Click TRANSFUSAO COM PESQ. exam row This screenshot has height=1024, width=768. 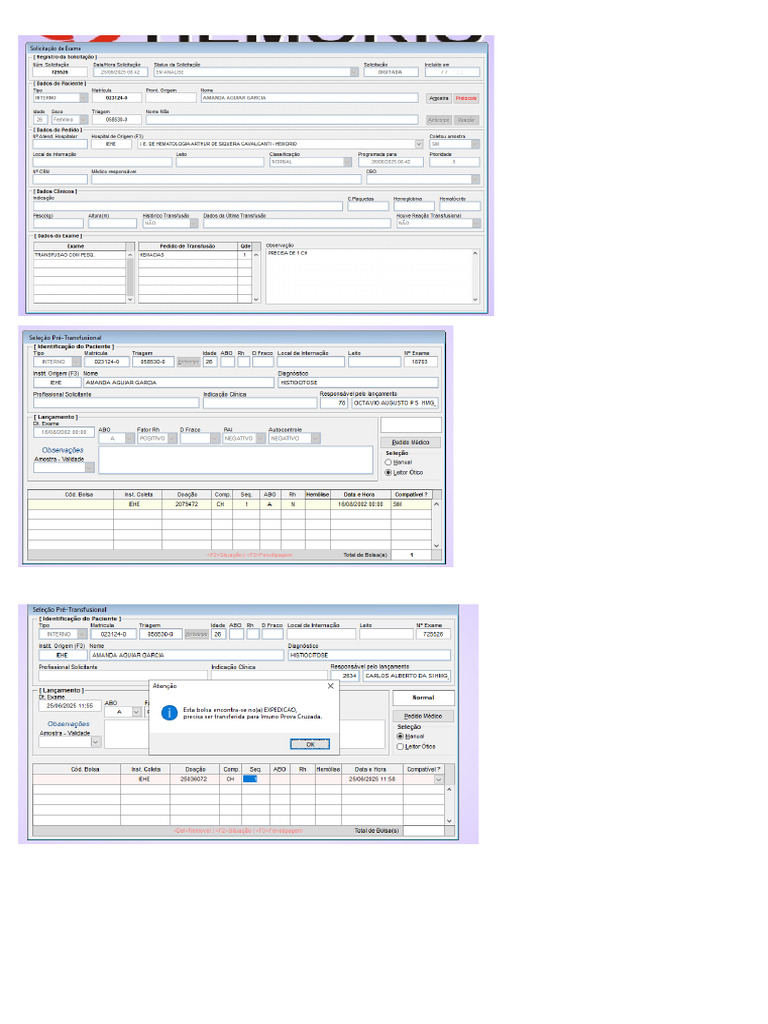point(79,255)
